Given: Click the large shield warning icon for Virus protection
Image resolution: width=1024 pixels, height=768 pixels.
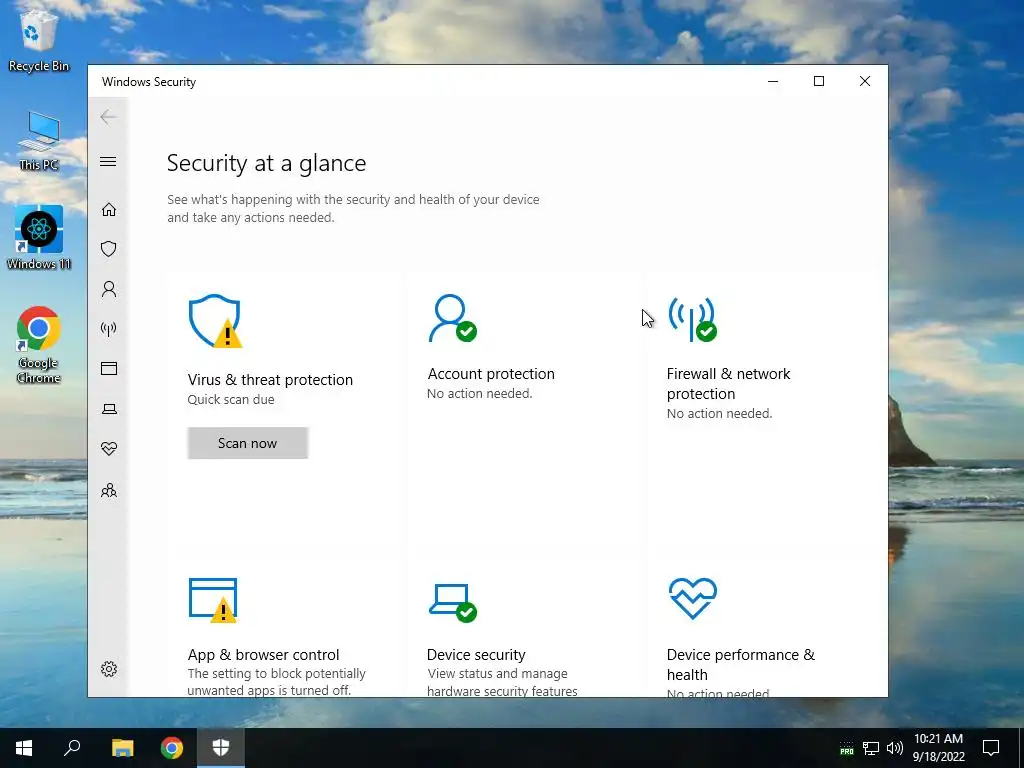Looking at the screenshot, I should tap(215, 321).
